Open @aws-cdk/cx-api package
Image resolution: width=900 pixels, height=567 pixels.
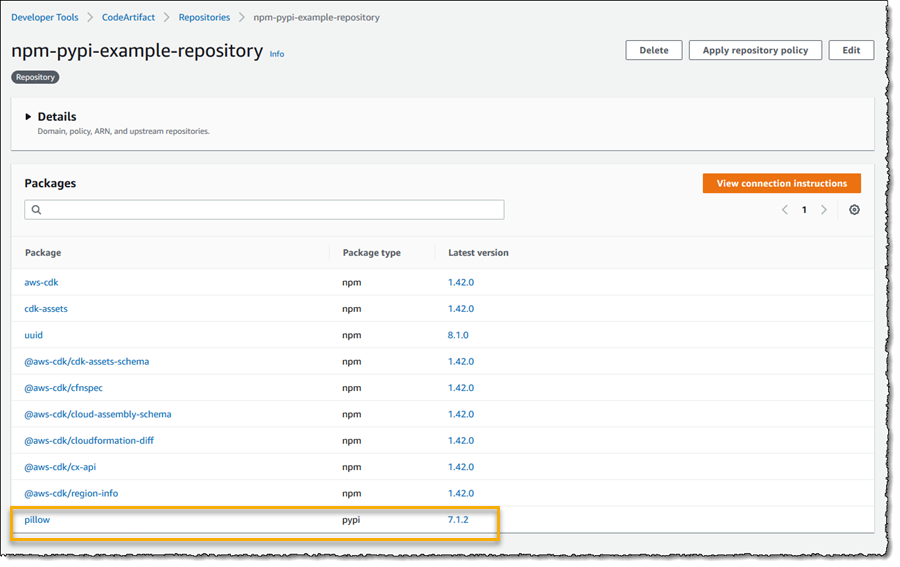(60, 467)
